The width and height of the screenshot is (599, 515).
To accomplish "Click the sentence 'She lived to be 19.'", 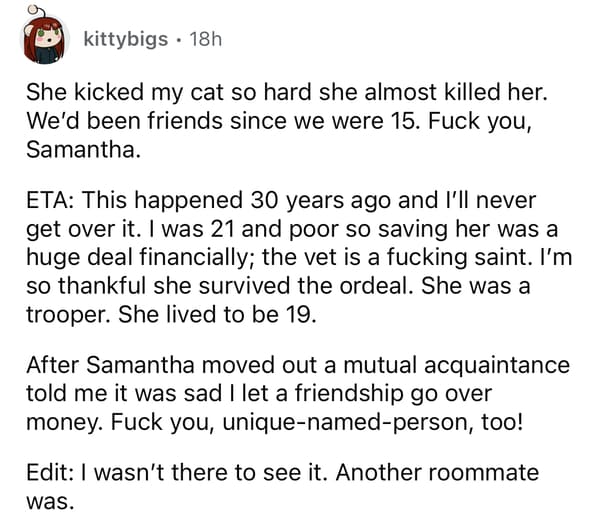I will point(217,315).
